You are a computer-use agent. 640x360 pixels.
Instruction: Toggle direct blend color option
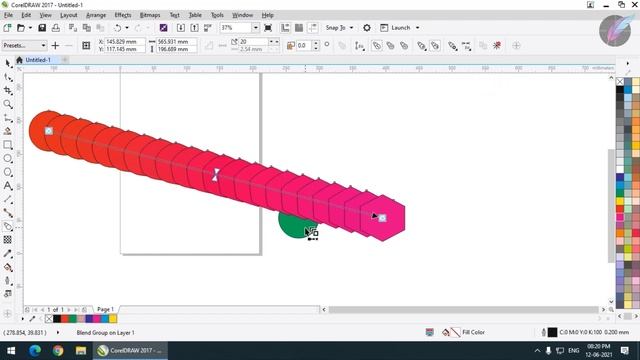pyautogui.click(x=377, y=45)
